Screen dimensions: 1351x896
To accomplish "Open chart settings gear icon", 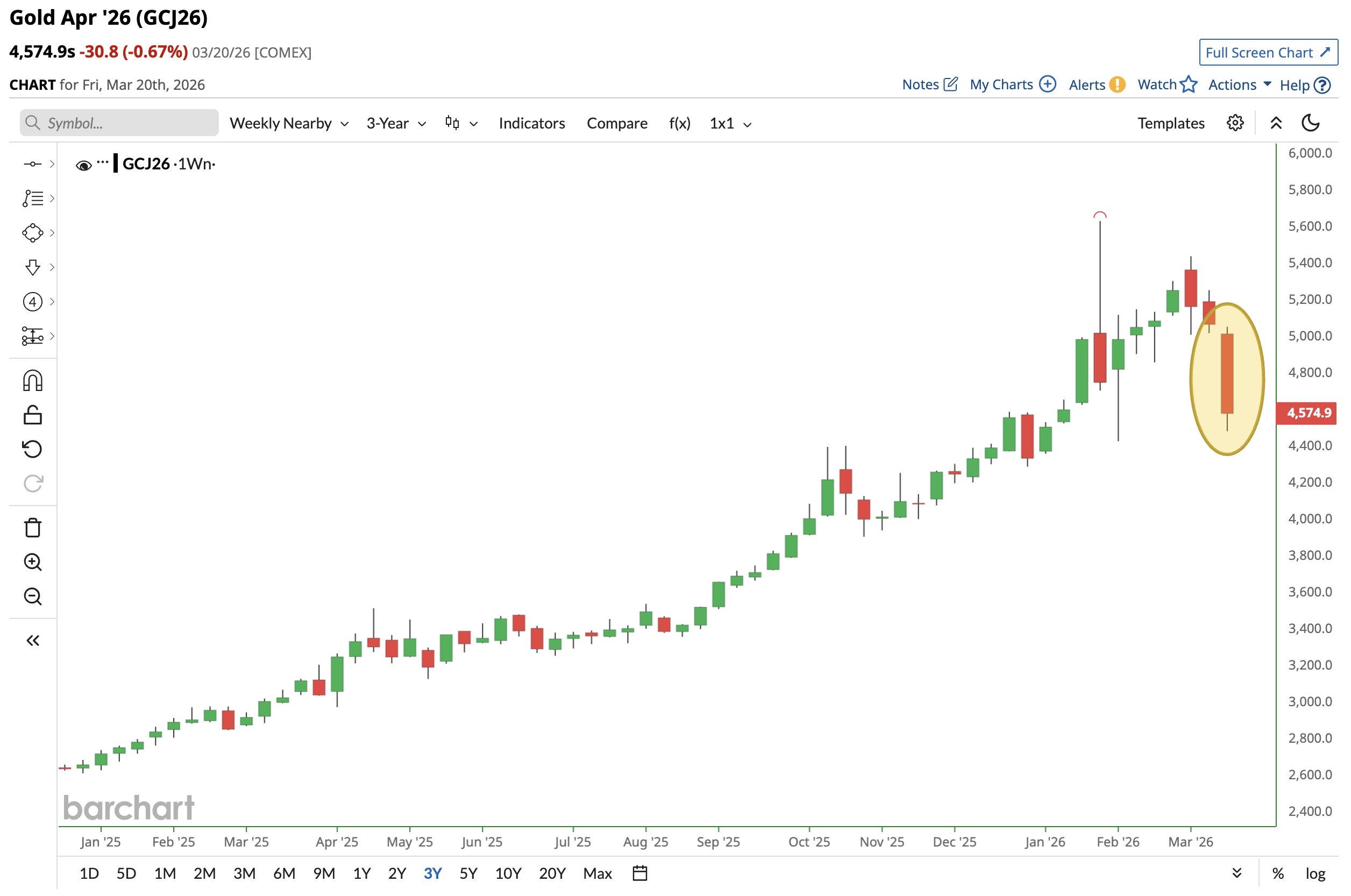I will pos(1235,124).
